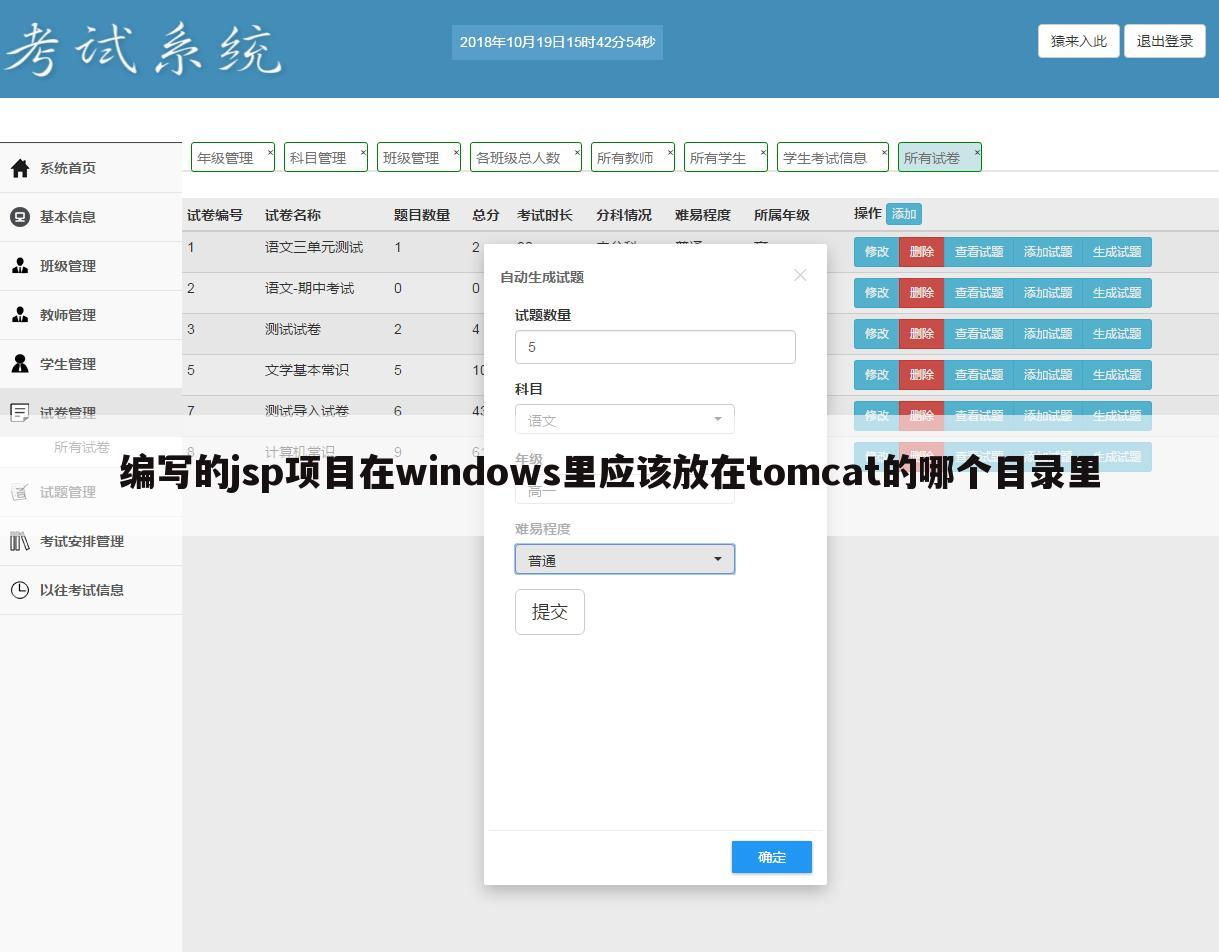This screenshot has height=952, width=1219.
Task: Switch to the 所有学生 tab
Action: pyautogui.click(x=719, y=157)
